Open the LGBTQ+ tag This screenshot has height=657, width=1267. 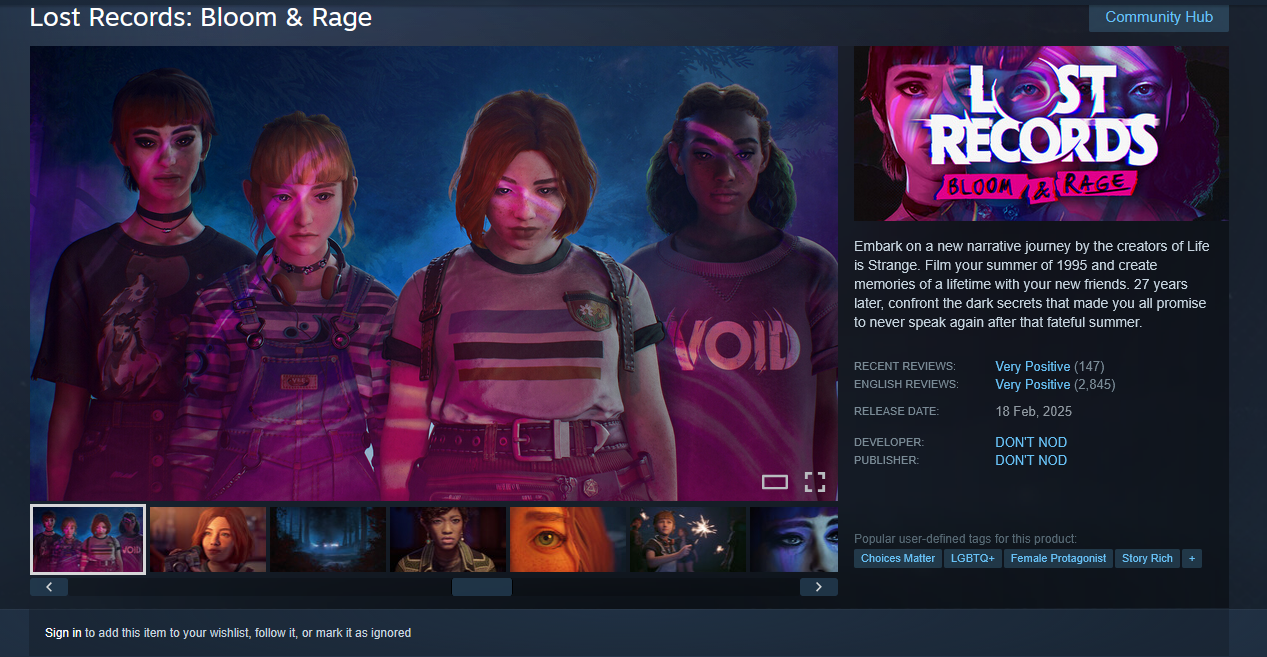973,558
